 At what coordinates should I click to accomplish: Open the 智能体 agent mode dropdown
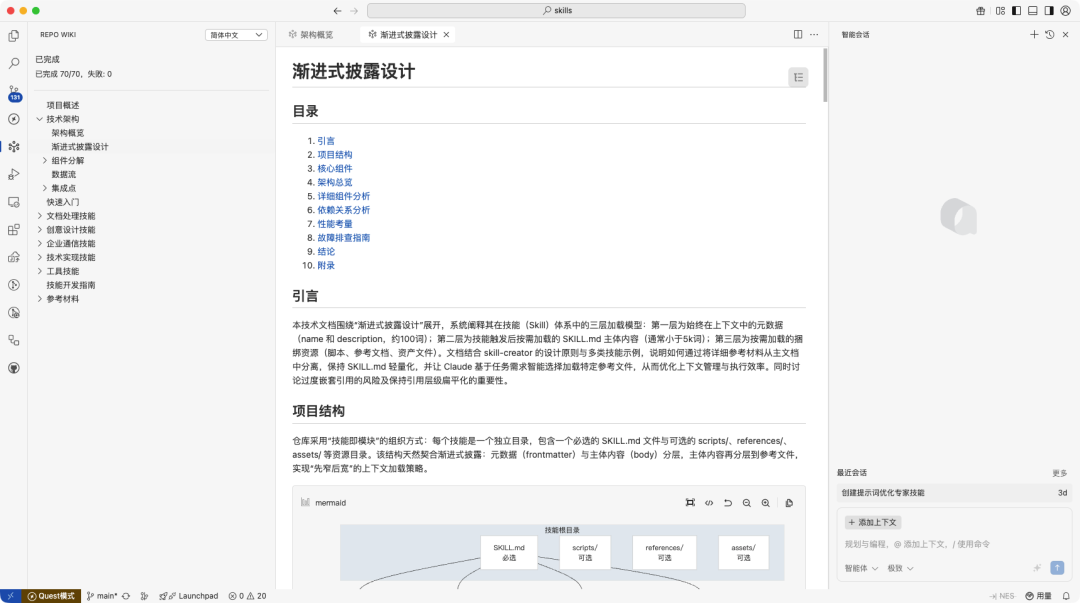click(x=861, y=568)
